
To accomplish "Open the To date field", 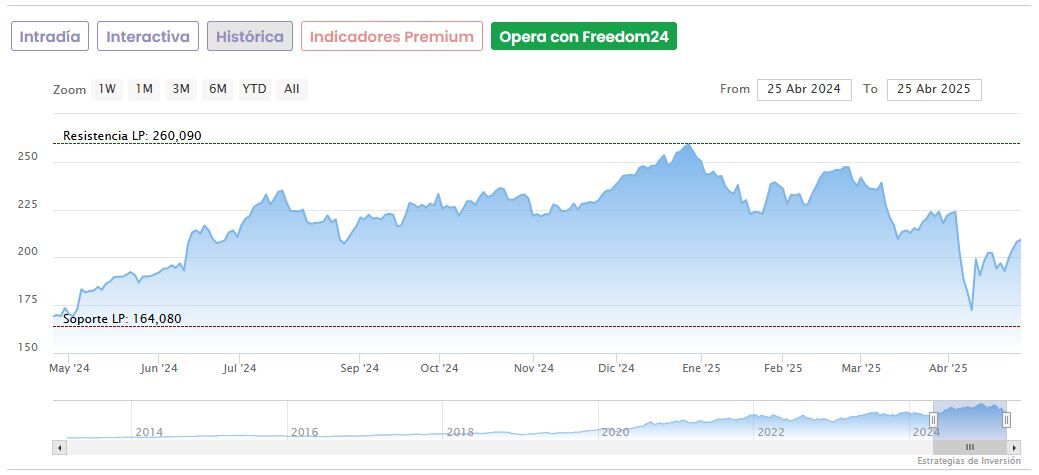I will [x=934, y=89].
